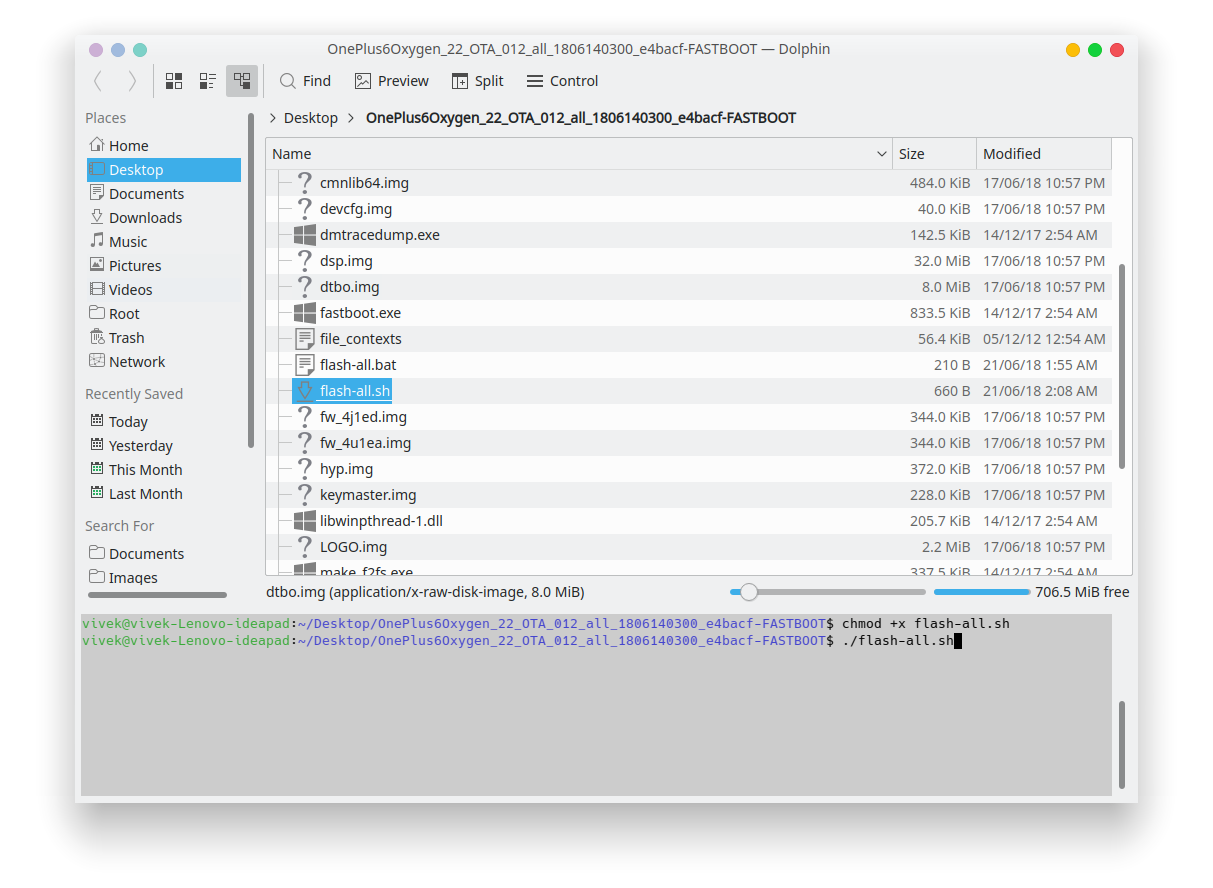Click the 706.5 MiB free space bar
Viewport: 1213px width, 888px height.
point(980,592)
